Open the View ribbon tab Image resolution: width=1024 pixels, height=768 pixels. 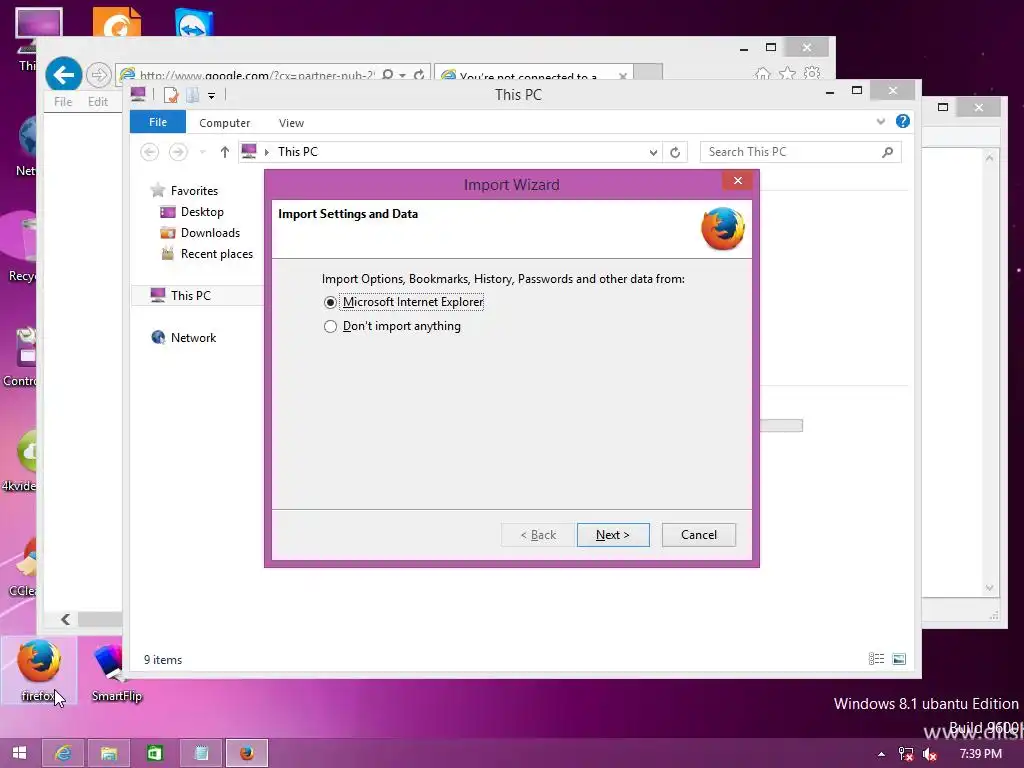coord(291,123)
